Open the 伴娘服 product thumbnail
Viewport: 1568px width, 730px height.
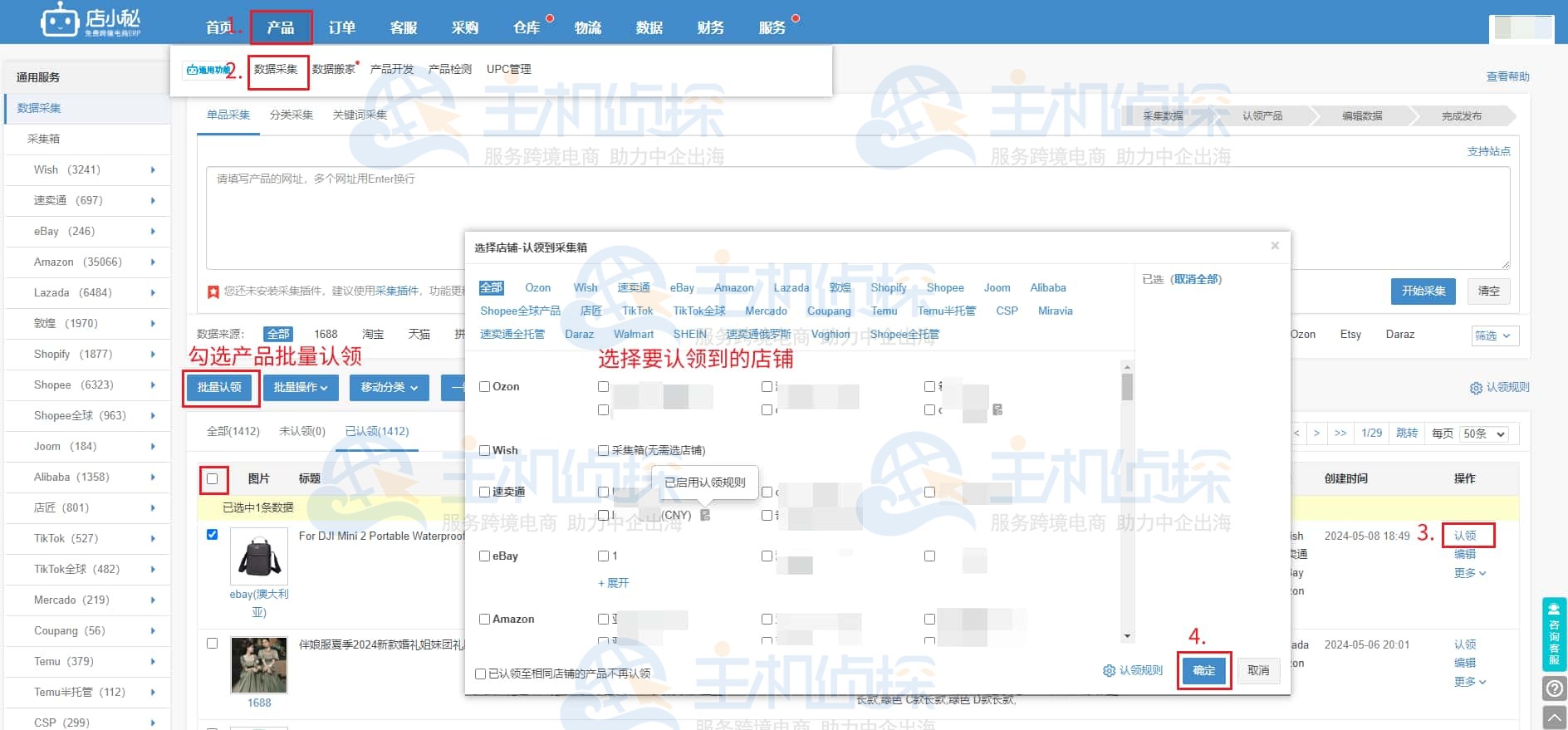(259, 664)
